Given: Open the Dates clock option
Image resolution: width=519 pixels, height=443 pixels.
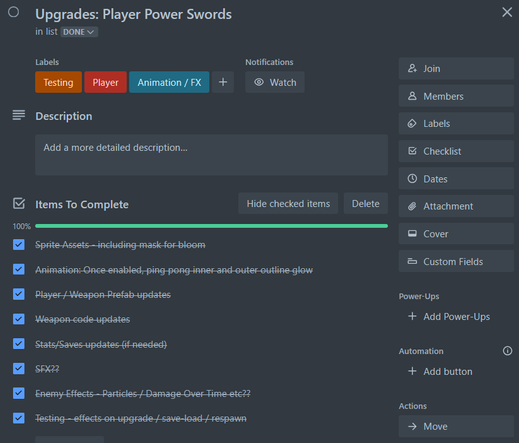Looking at the screenshot, I should pyautogui.click(x=456, y=179).
